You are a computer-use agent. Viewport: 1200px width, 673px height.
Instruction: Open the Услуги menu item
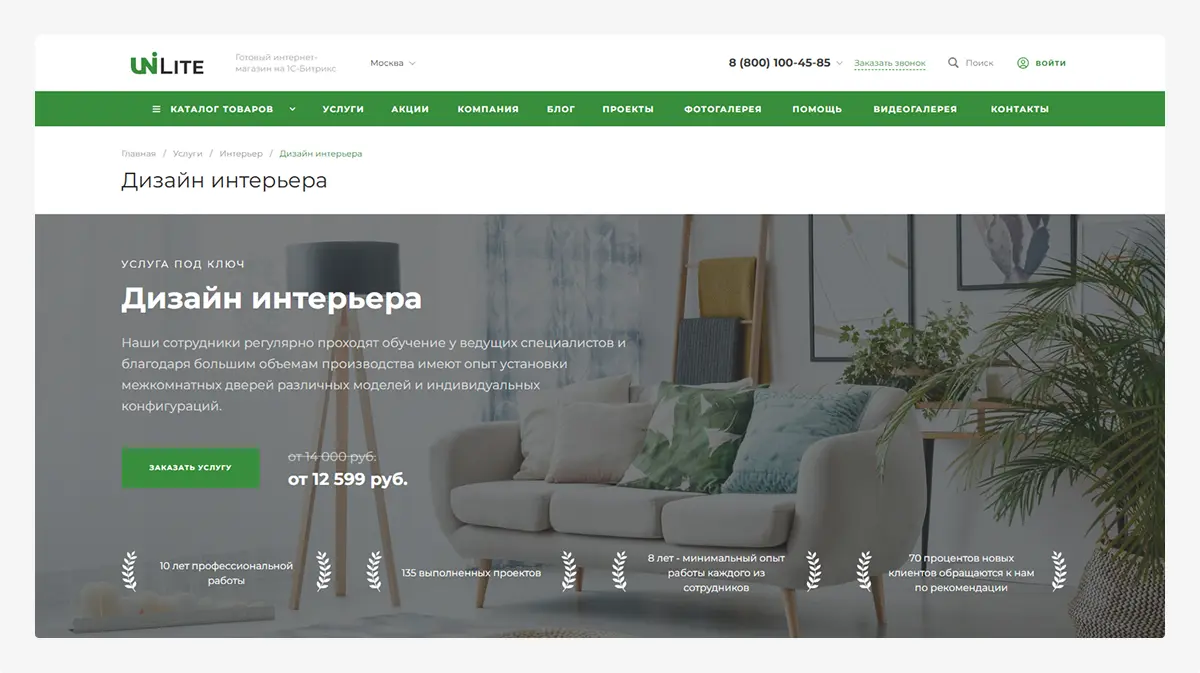pyautogui.click(x=343, y=109)
